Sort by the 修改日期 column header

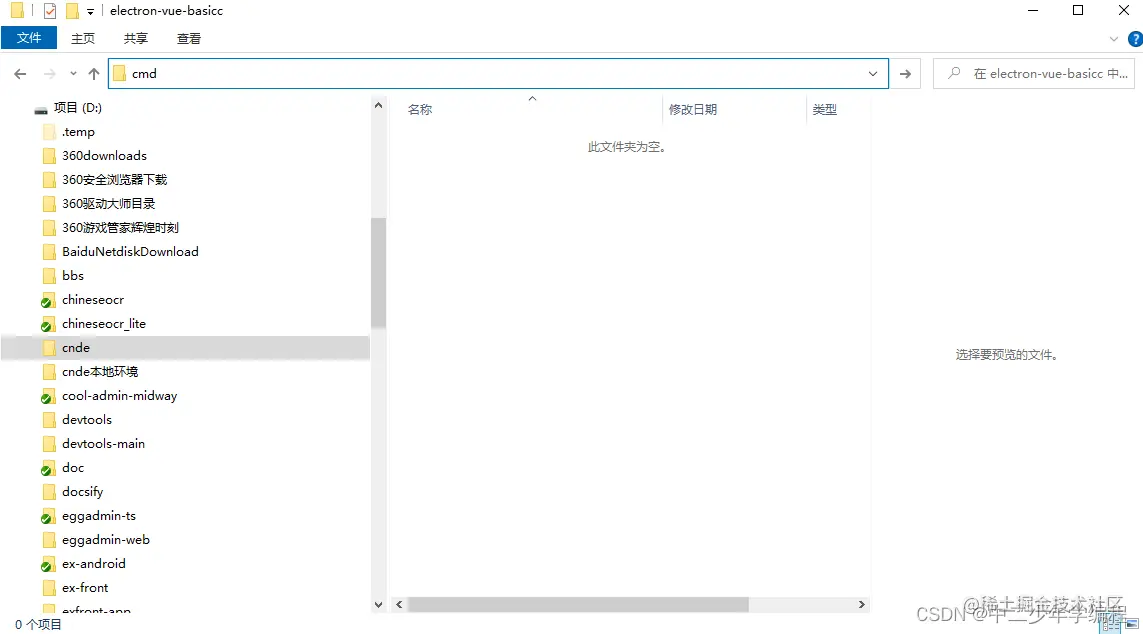(x=693, y=110)
